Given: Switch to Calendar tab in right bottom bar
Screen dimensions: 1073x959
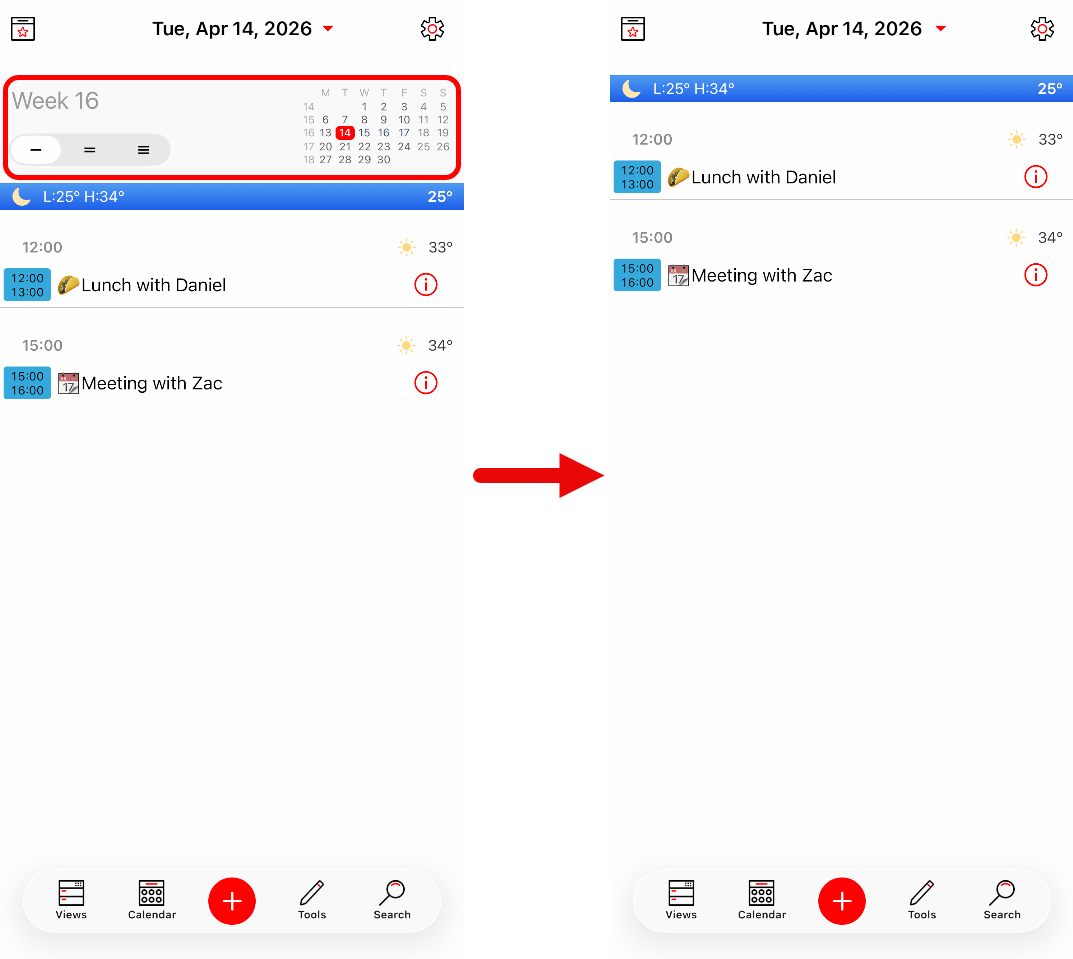Looking at the screenshot, I should pos(762,900).
